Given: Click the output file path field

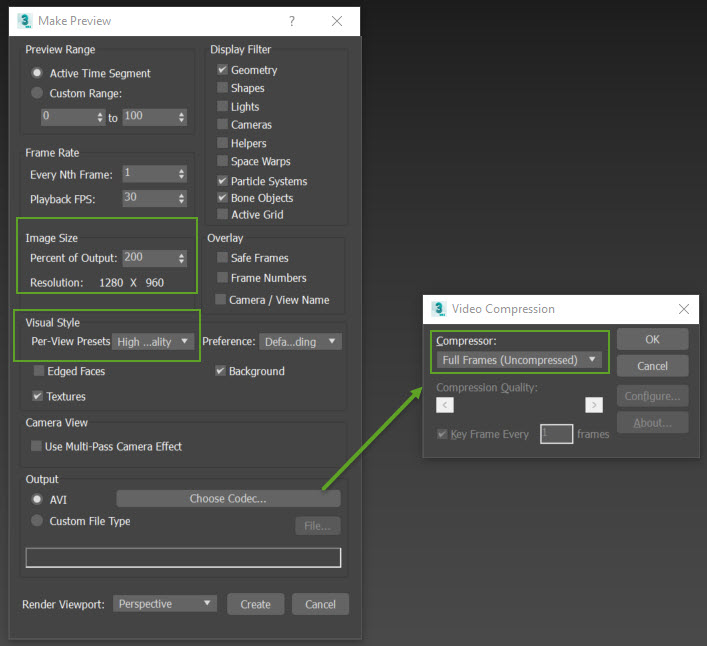Looking at the screenshot, I should coord(183,558).
